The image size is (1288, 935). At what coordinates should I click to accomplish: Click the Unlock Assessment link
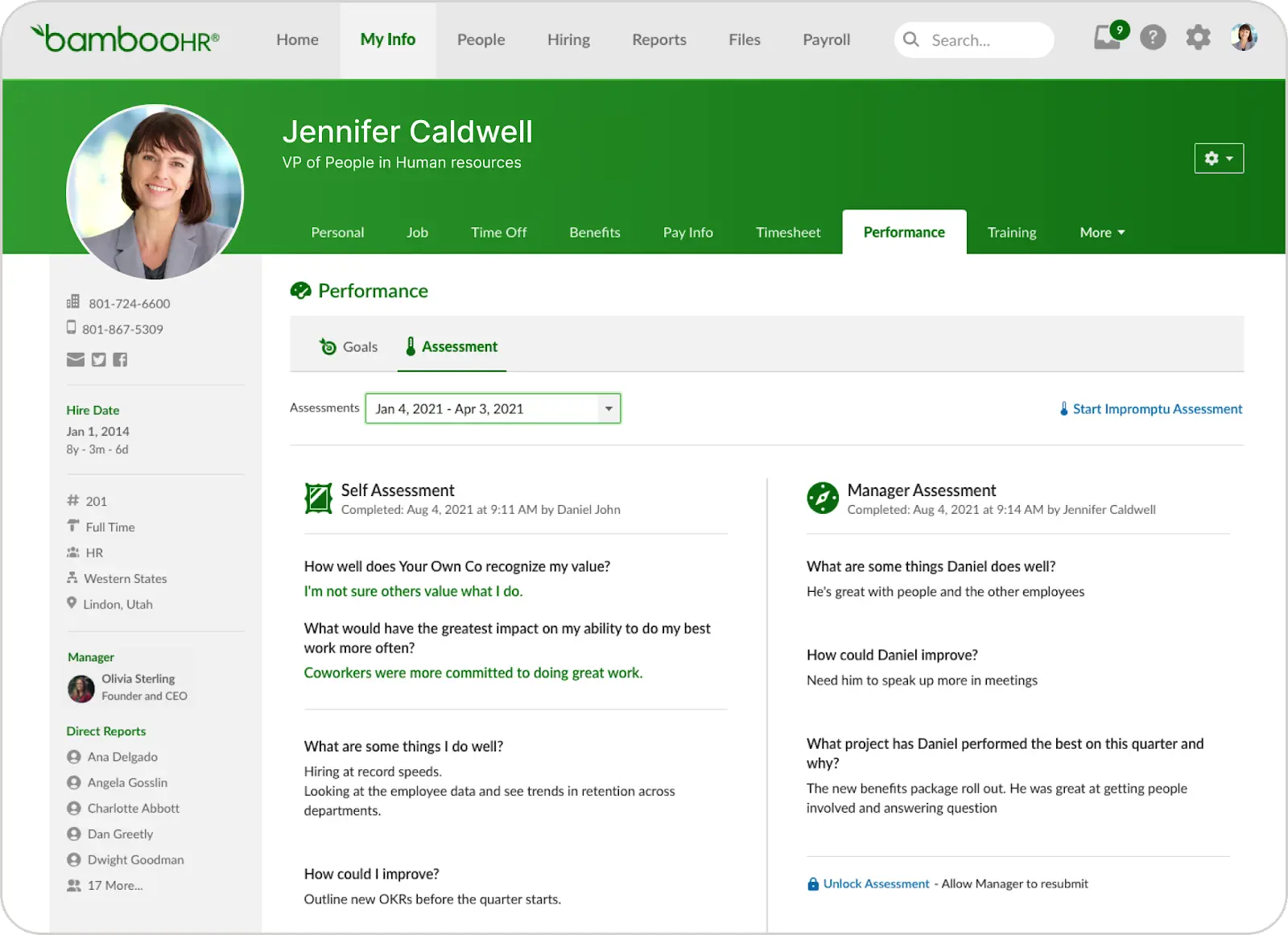coord(876,883)
